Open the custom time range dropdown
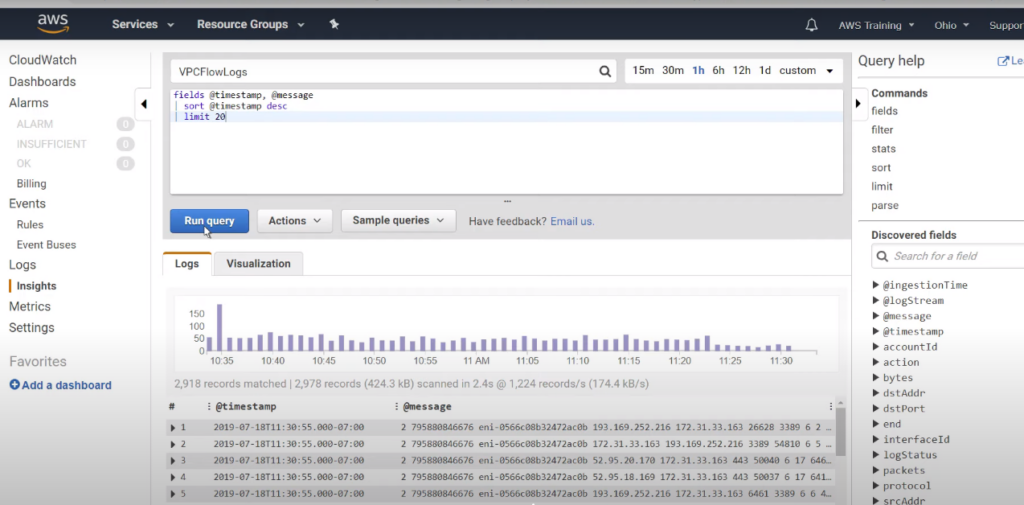Image resolution: width=1024 pixels, height=505 pixels. (x=806, y=71)
